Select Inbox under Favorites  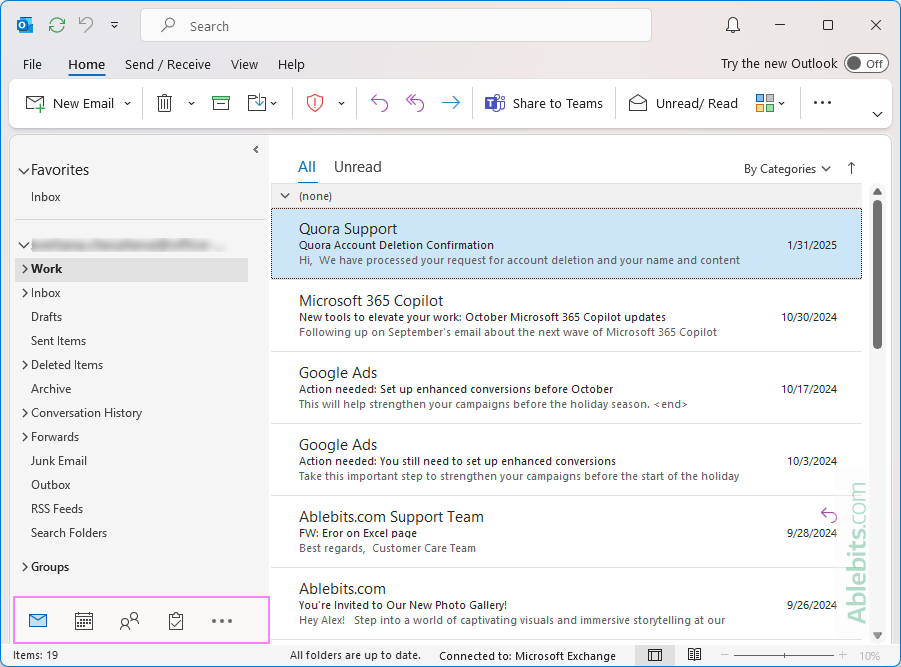pyautogui.click(x=45, y=197)
